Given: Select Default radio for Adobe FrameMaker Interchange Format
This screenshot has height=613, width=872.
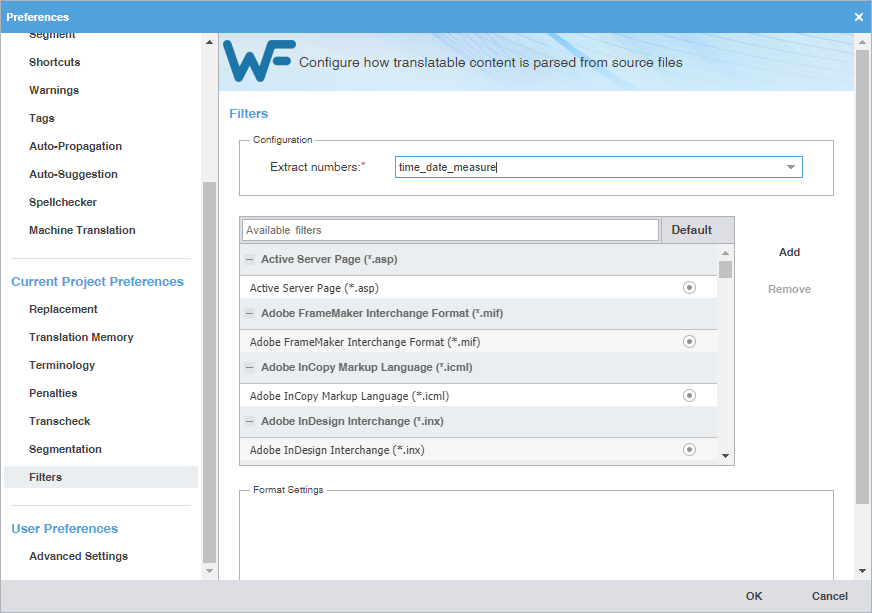Looking at the screenshot, I should click(689, 341).
